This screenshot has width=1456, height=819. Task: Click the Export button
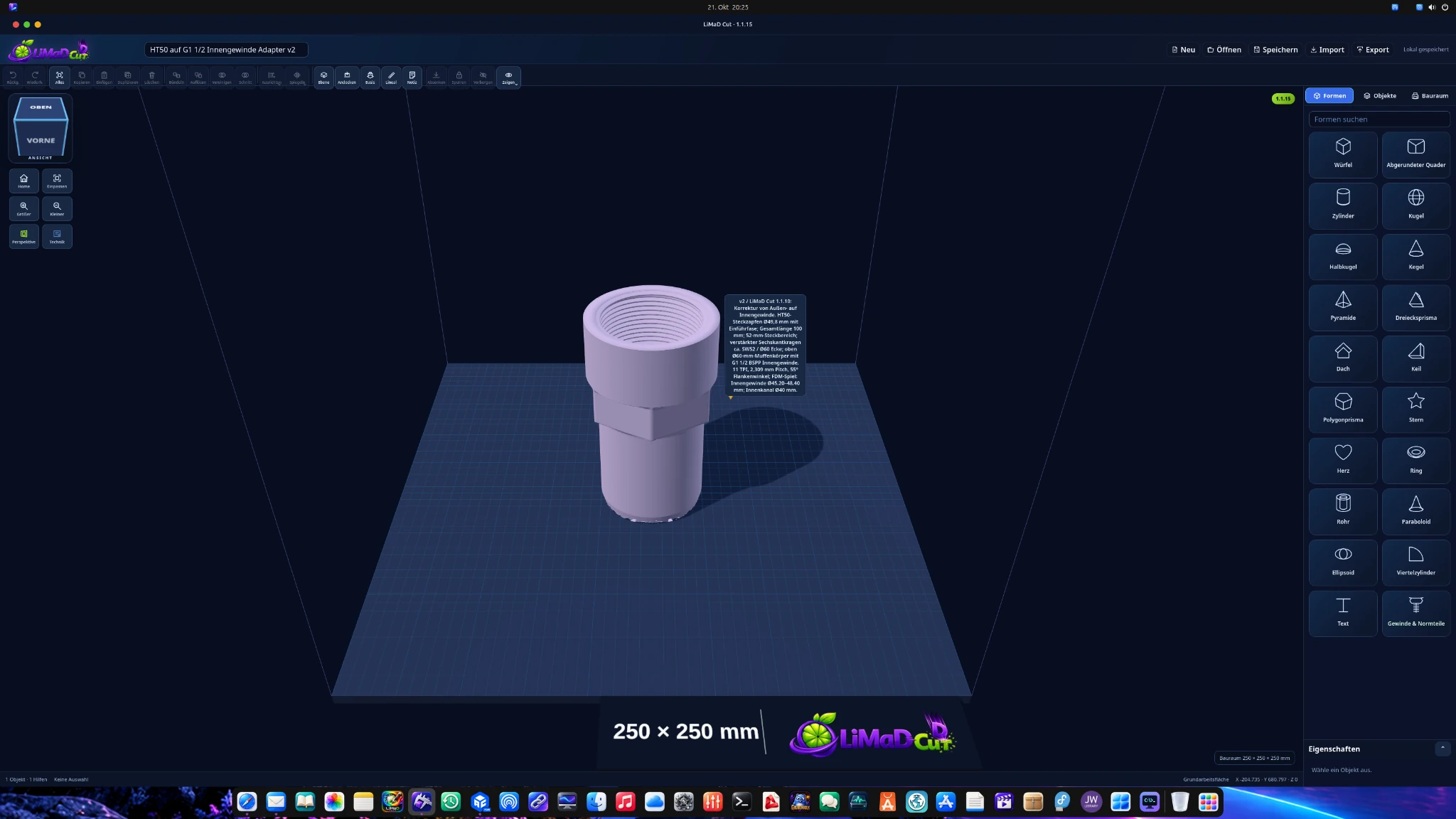[x=1373, y=50]
